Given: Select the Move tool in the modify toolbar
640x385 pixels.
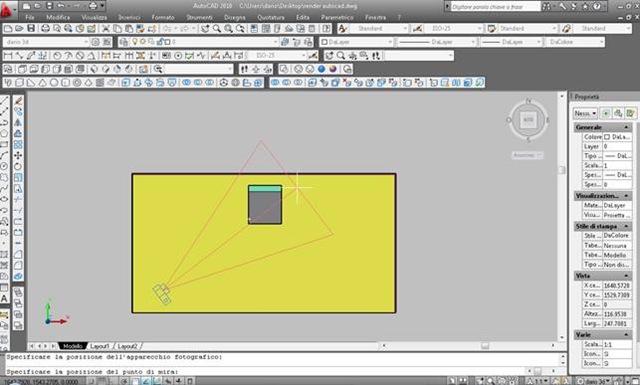Looking at the screenshot, I should point(18,155).
